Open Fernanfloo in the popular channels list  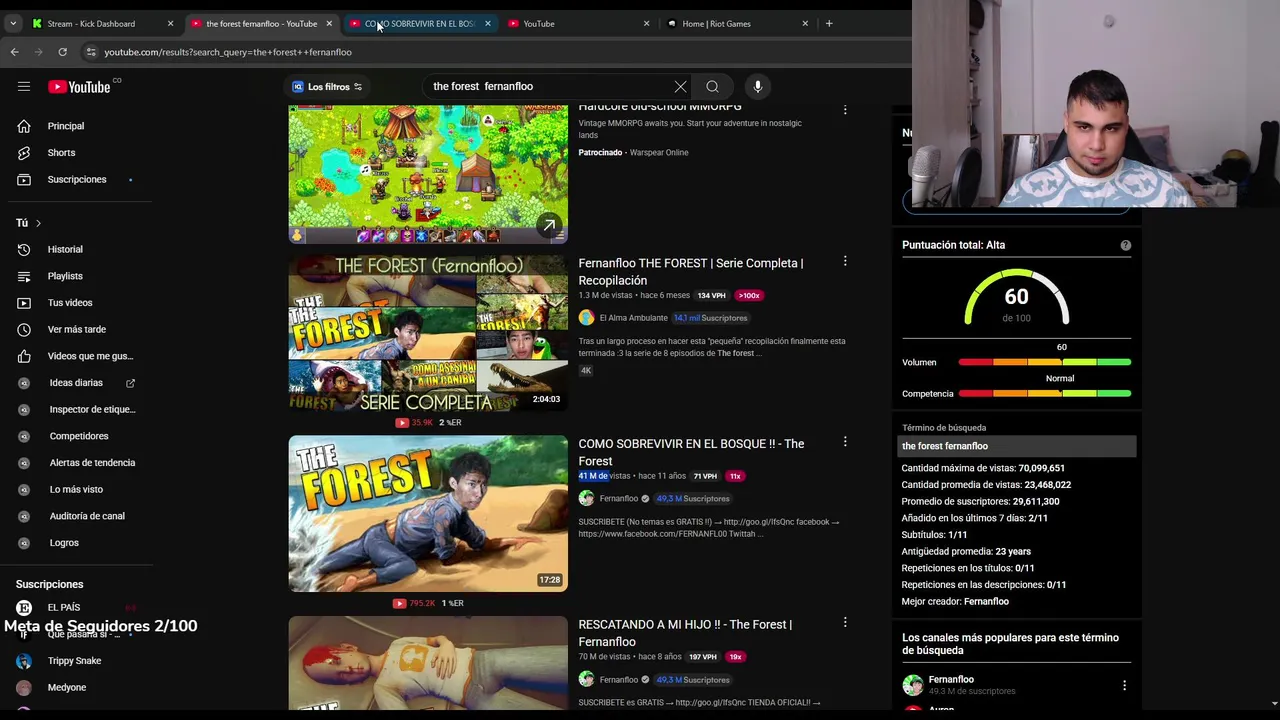(951, 680)
